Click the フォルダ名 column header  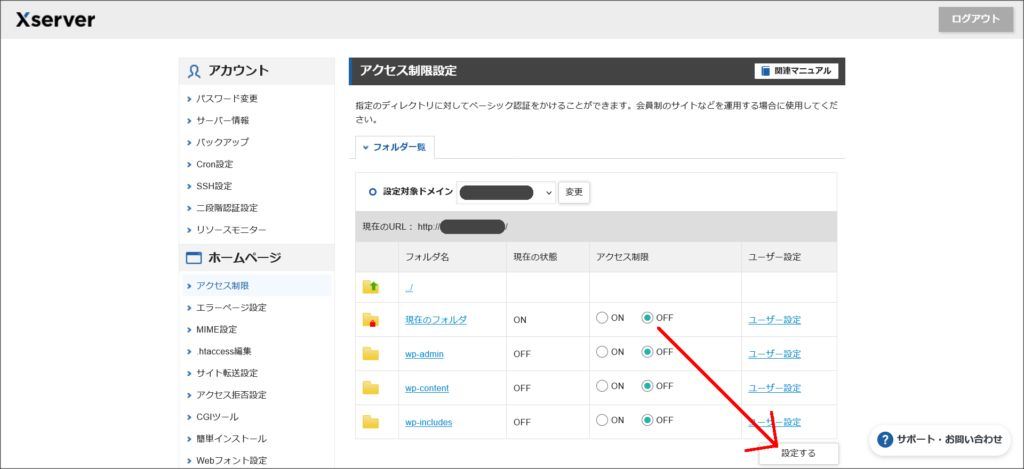click(x=427, y=257)
